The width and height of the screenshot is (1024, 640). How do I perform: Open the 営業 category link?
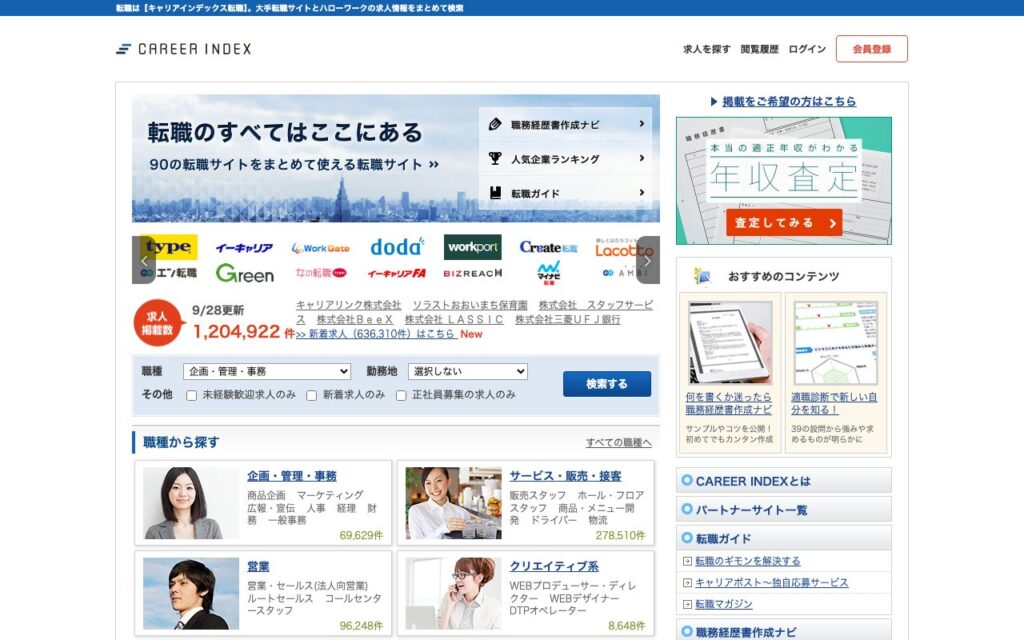(258, 566)
